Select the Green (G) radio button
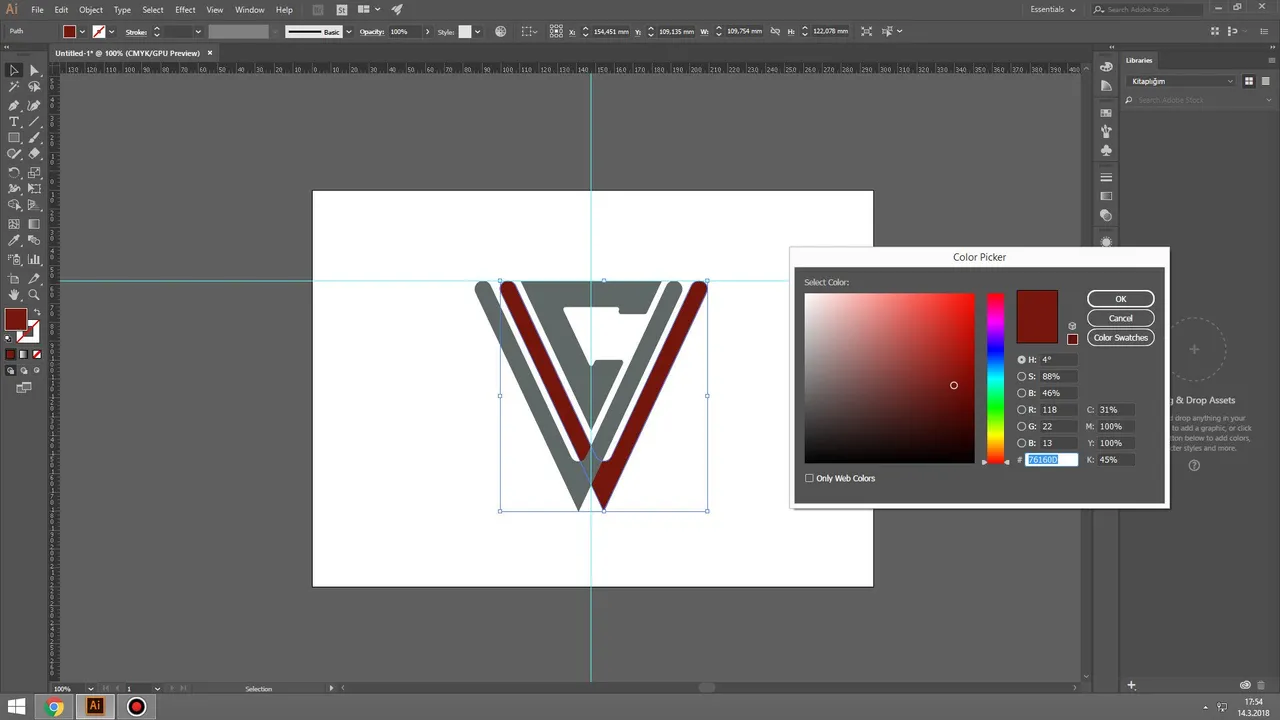Viewport: 1280px width, 720px height. coord(1022,427)
